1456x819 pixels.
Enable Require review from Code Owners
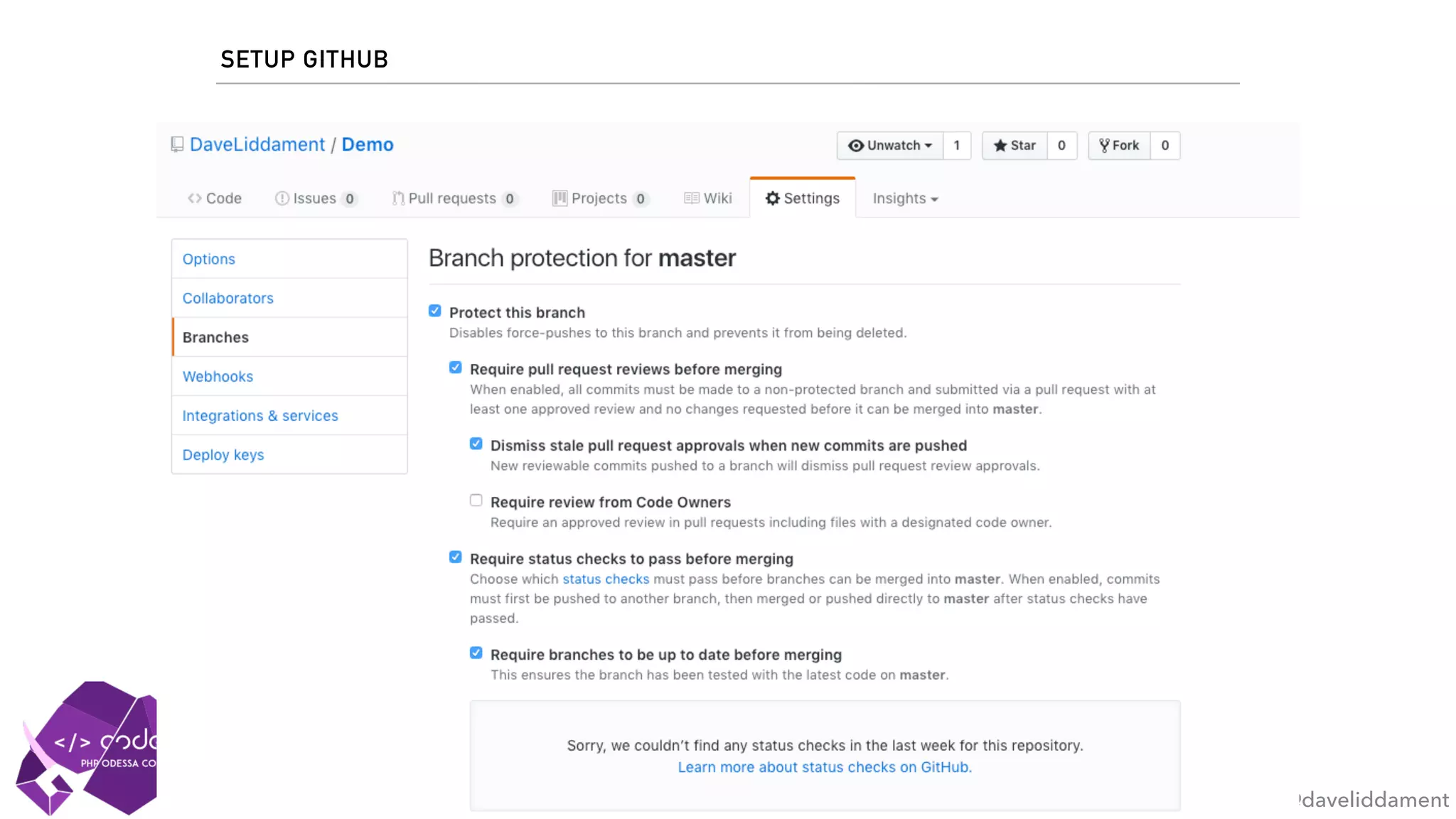pos(476,500)
